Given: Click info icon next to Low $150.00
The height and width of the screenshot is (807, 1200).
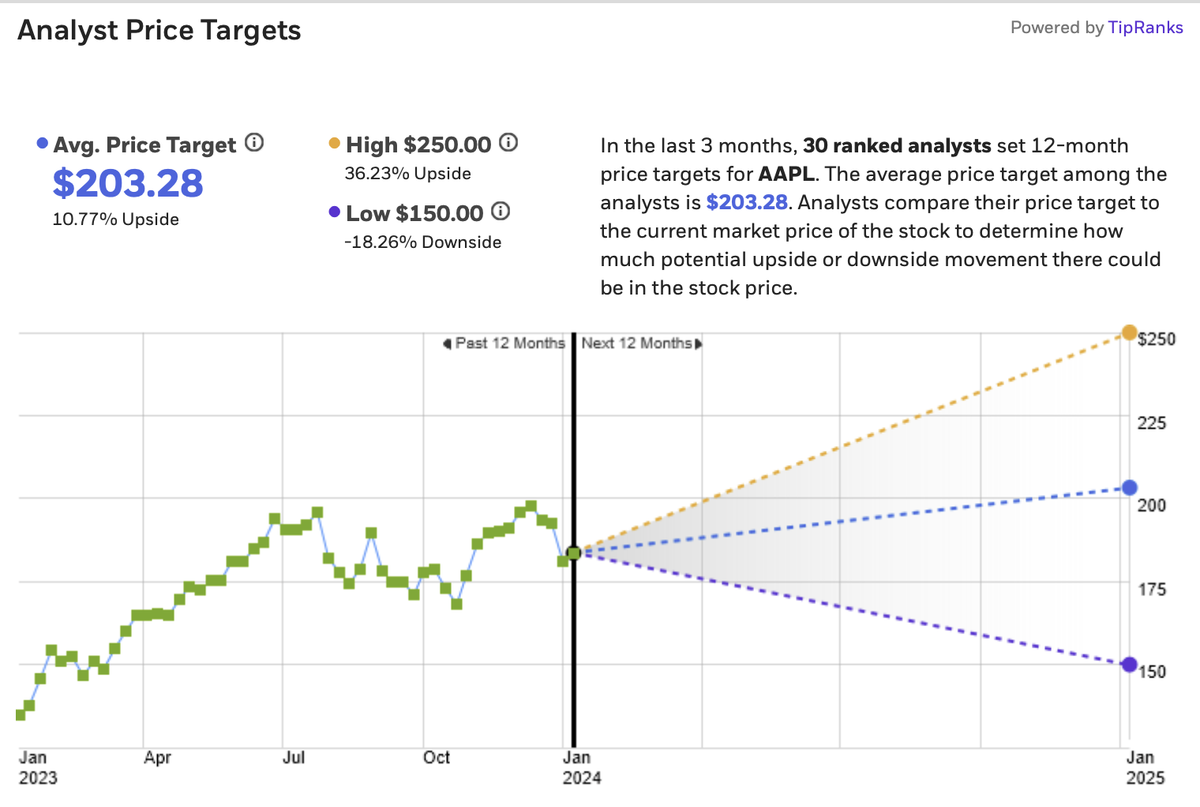Looking at the screenshot, I should click(x=502, y=213).
